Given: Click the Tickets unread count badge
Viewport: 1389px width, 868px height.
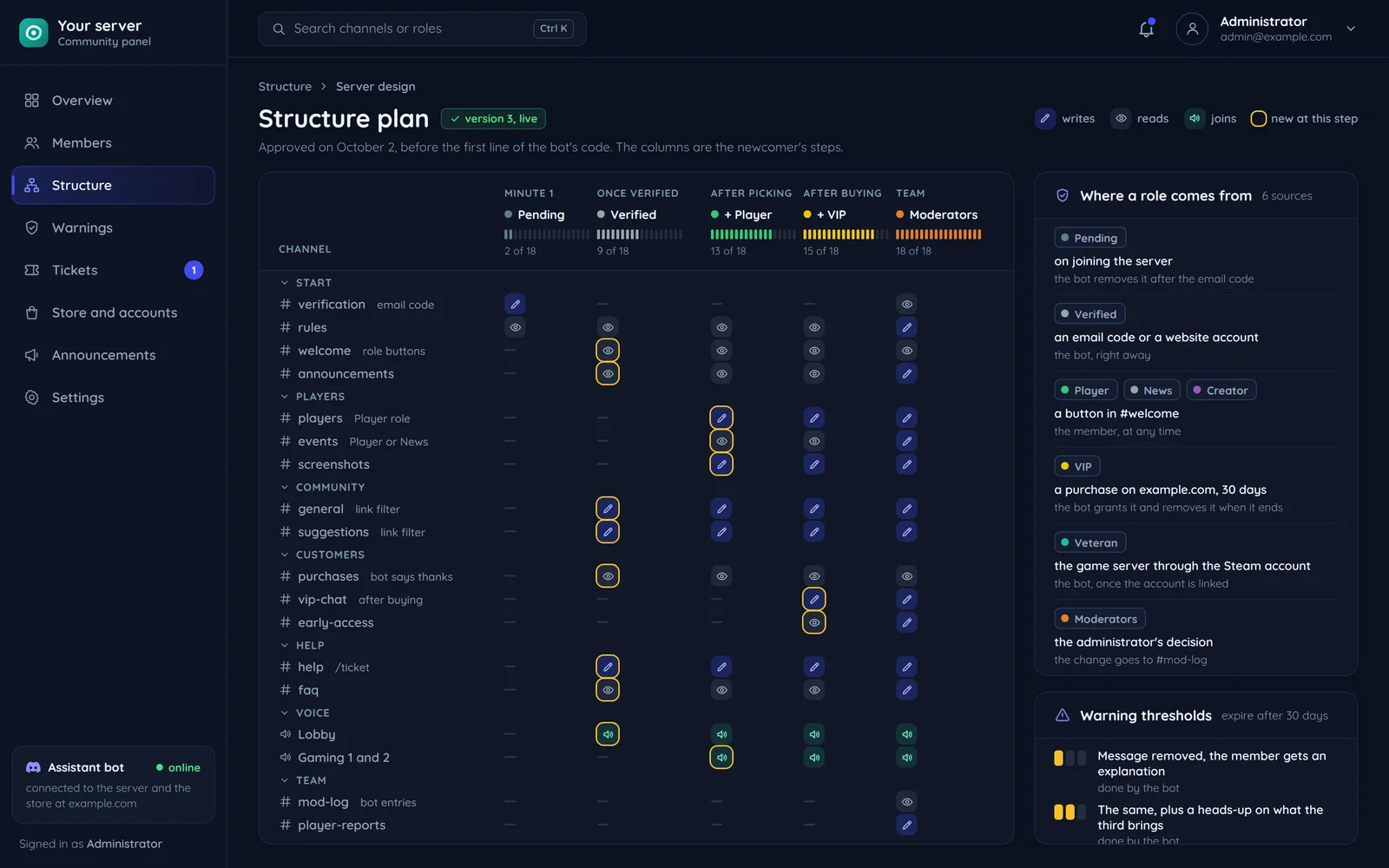Looking at the screenshot, I should (x=194, y=270).
